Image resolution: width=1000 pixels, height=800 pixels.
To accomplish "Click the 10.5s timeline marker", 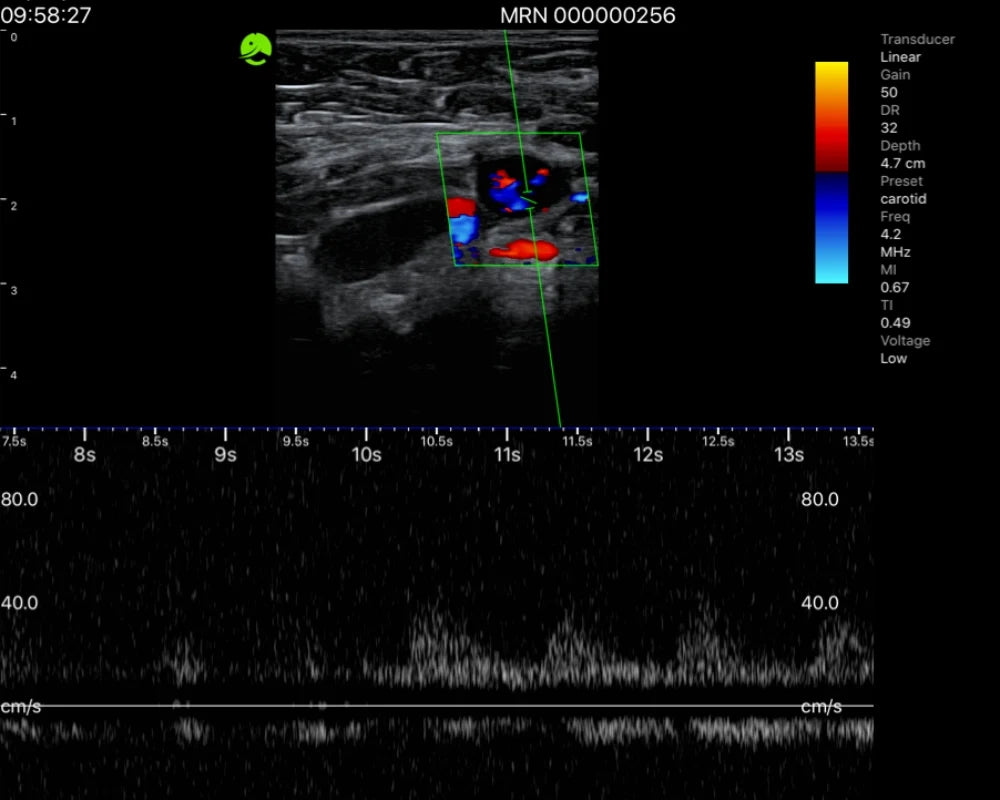I will 437,441.
